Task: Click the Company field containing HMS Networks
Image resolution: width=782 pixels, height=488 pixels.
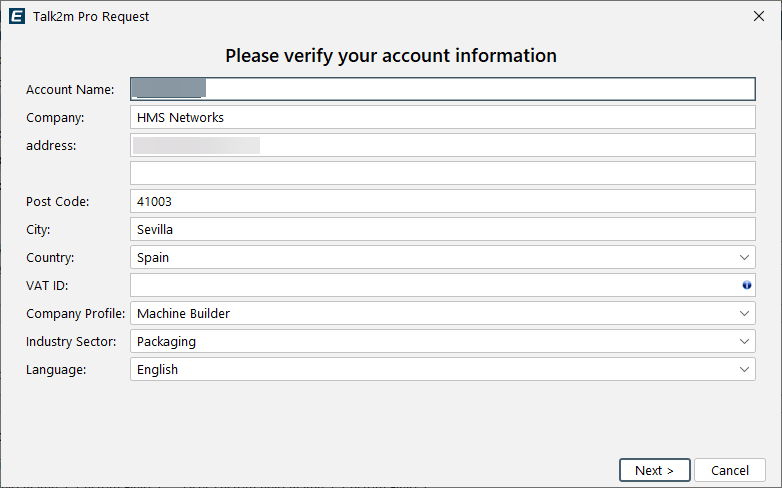Action: pos(442,117)
